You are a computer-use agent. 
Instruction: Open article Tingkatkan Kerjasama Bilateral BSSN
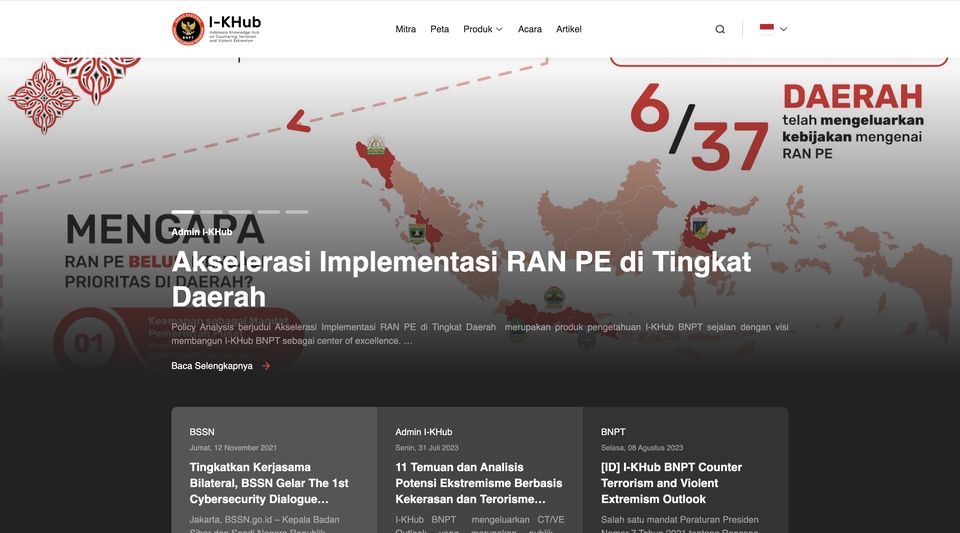269,483
